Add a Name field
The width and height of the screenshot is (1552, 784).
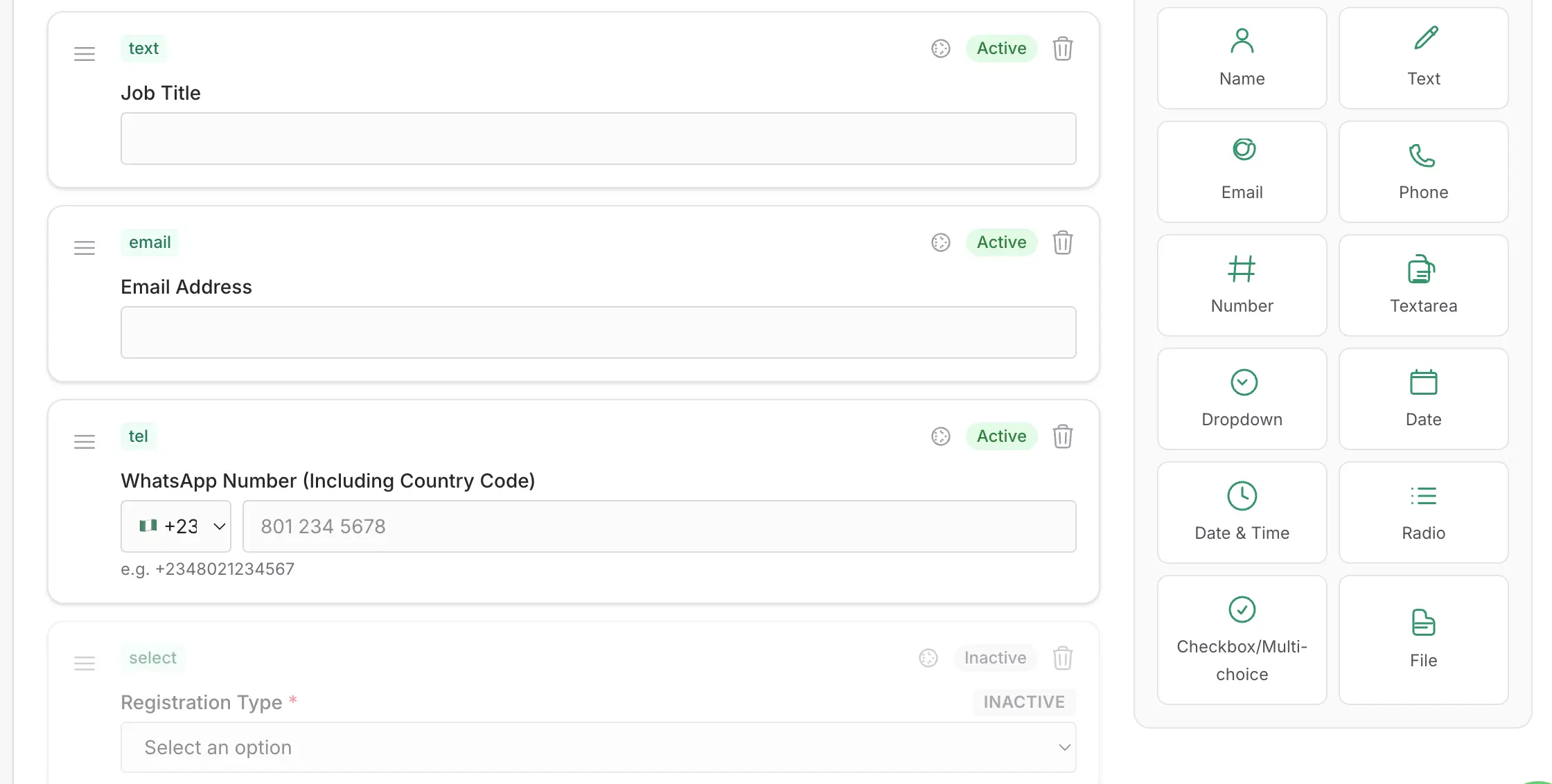tap(1242, 58)
